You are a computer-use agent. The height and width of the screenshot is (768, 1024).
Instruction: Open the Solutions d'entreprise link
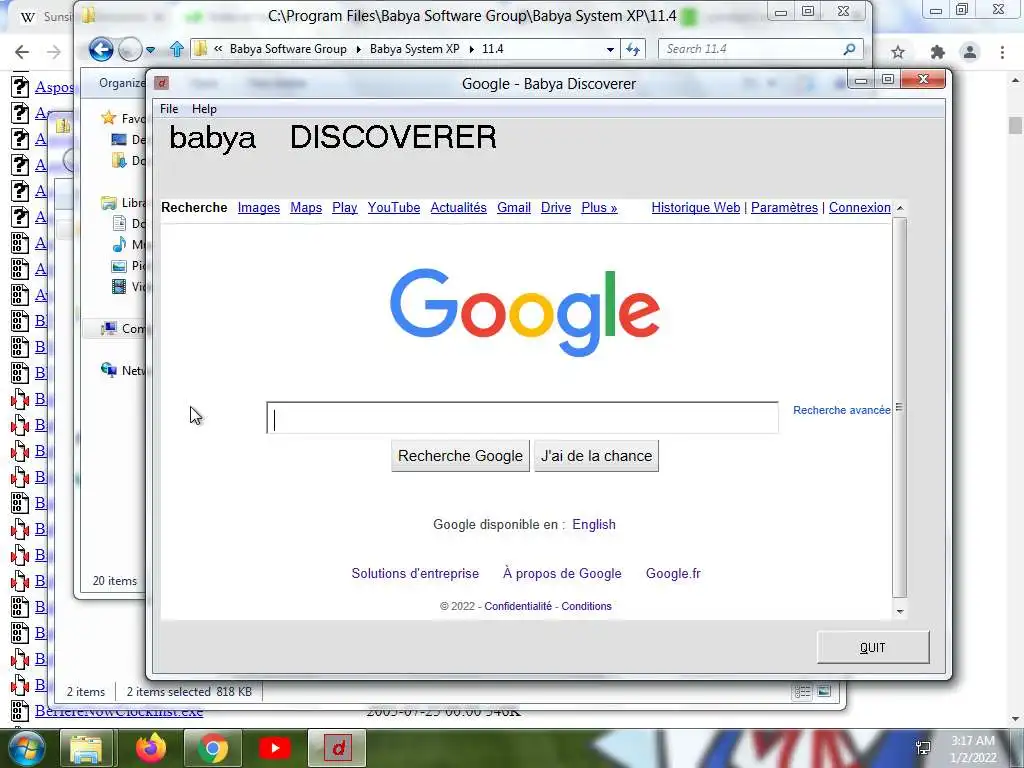415,573
